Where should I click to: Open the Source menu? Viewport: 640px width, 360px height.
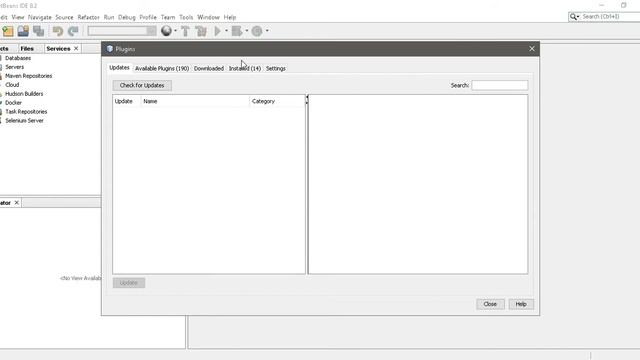(x=64, y=17)
